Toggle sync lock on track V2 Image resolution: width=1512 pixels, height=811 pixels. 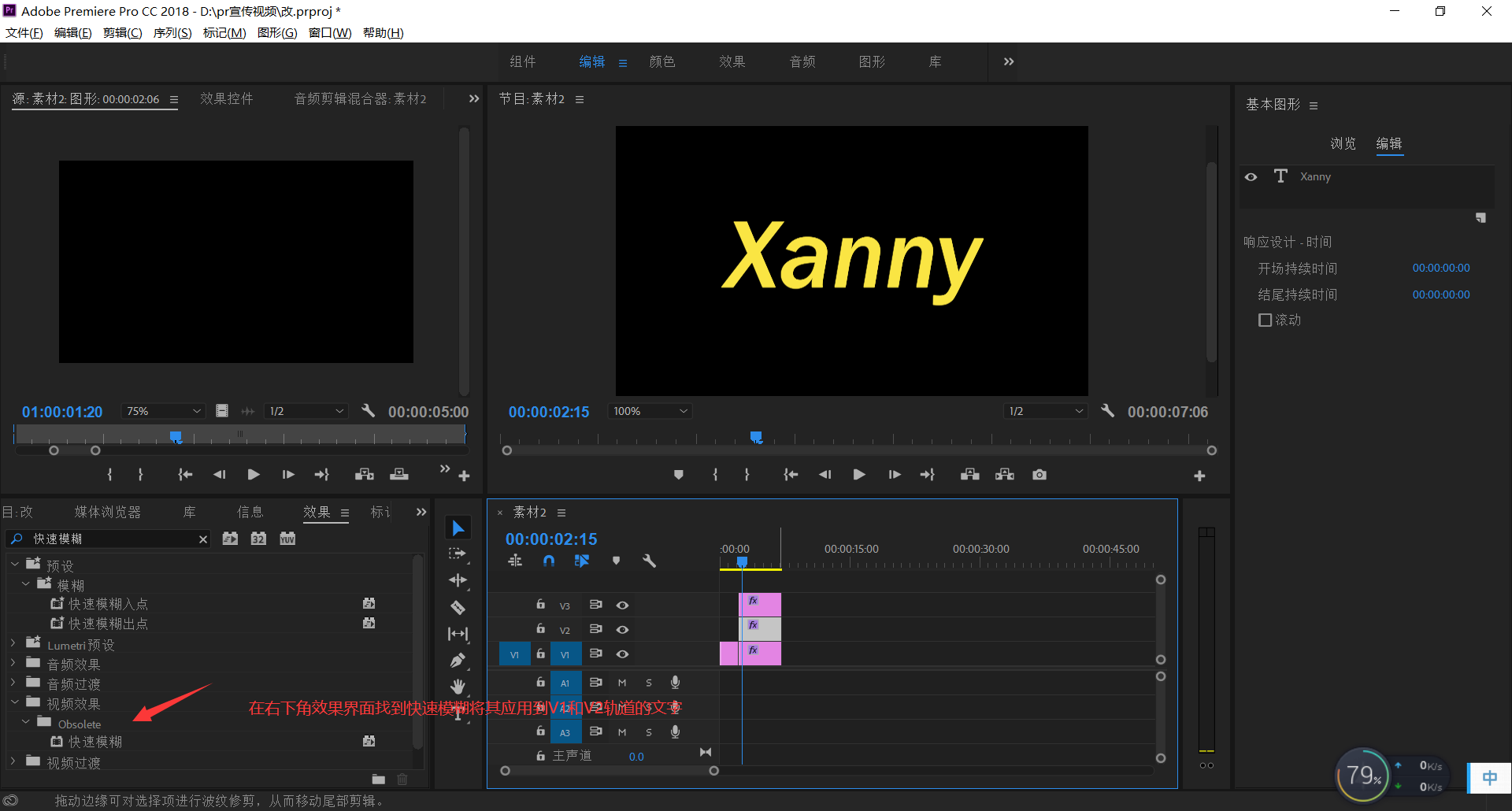596,629
